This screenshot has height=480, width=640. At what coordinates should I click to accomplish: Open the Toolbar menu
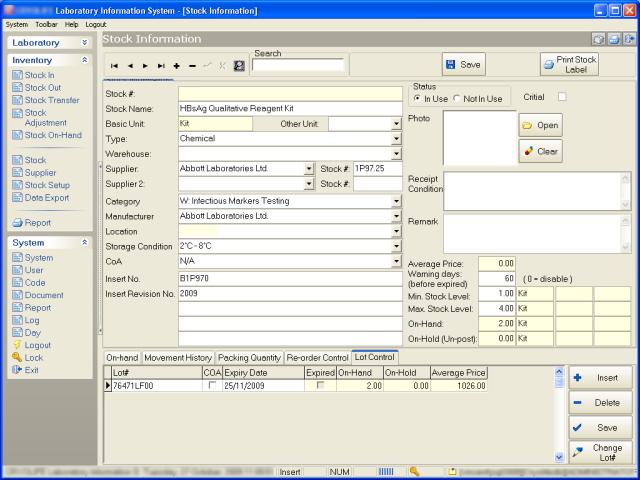46,23
